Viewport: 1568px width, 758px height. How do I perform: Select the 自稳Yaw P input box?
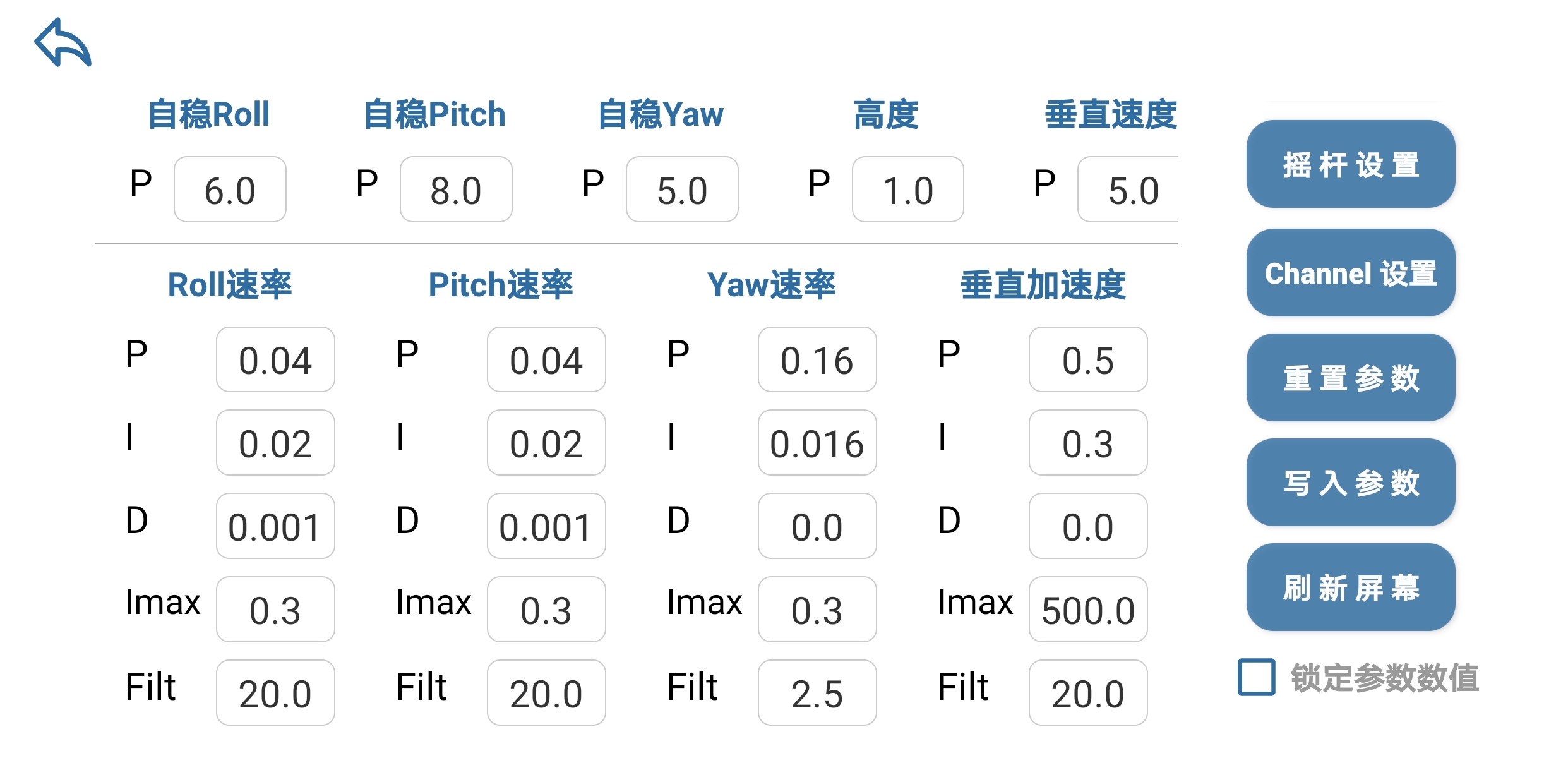click(682, 189)
